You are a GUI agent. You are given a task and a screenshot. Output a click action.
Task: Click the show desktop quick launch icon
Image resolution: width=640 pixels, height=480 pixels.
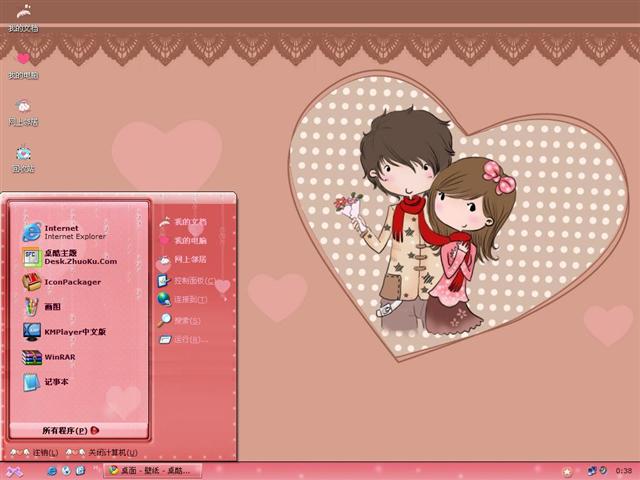80,471
